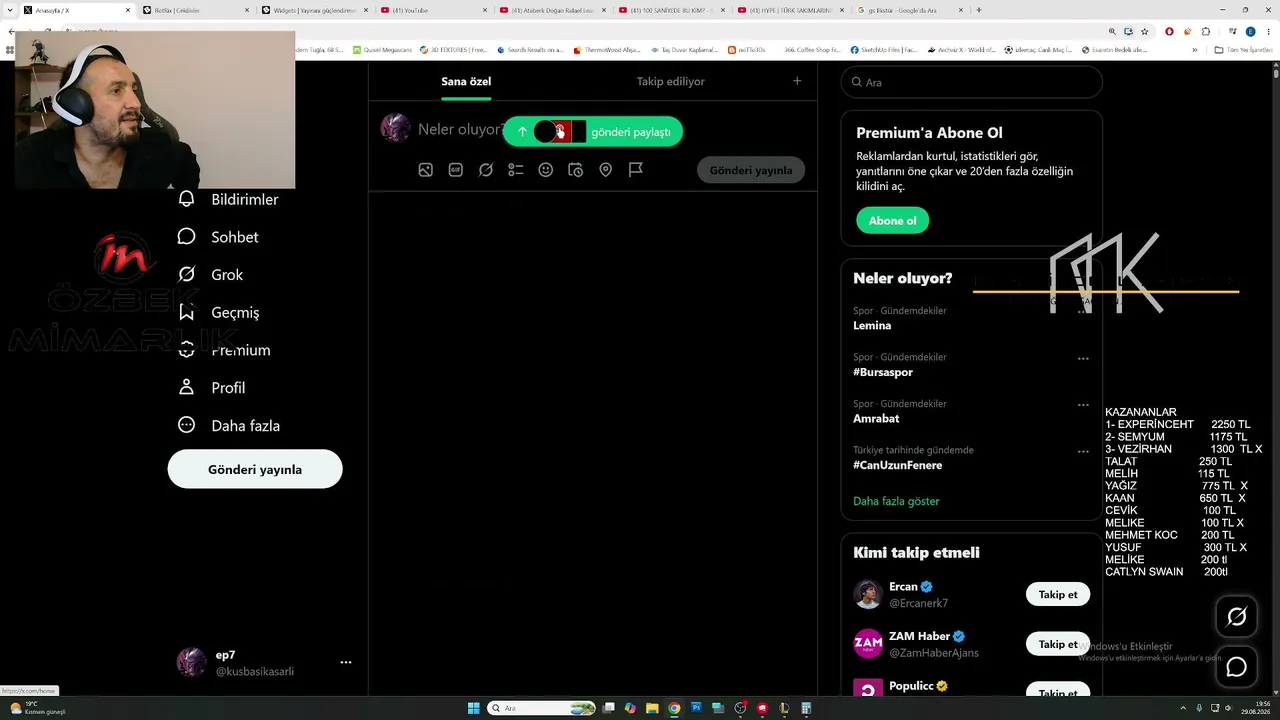Open Grok from the sidebar

click(x=210, y=275)
